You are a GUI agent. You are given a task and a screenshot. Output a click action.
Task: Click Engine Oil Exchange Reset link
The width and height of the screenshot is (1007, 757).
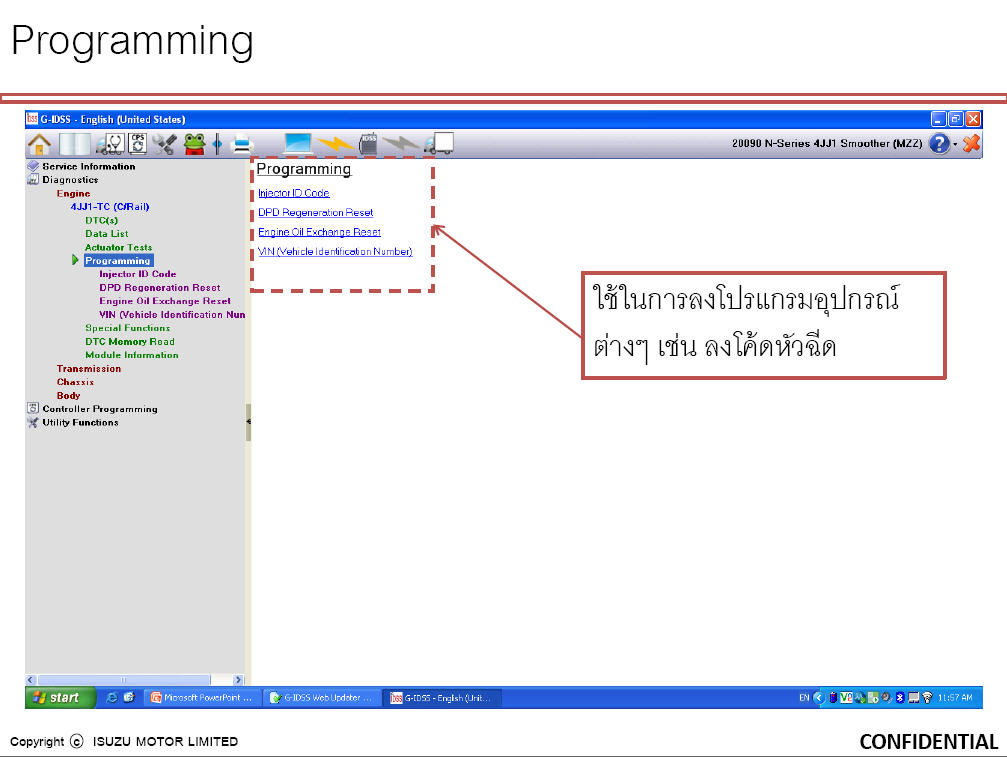[x=319, y=232]
